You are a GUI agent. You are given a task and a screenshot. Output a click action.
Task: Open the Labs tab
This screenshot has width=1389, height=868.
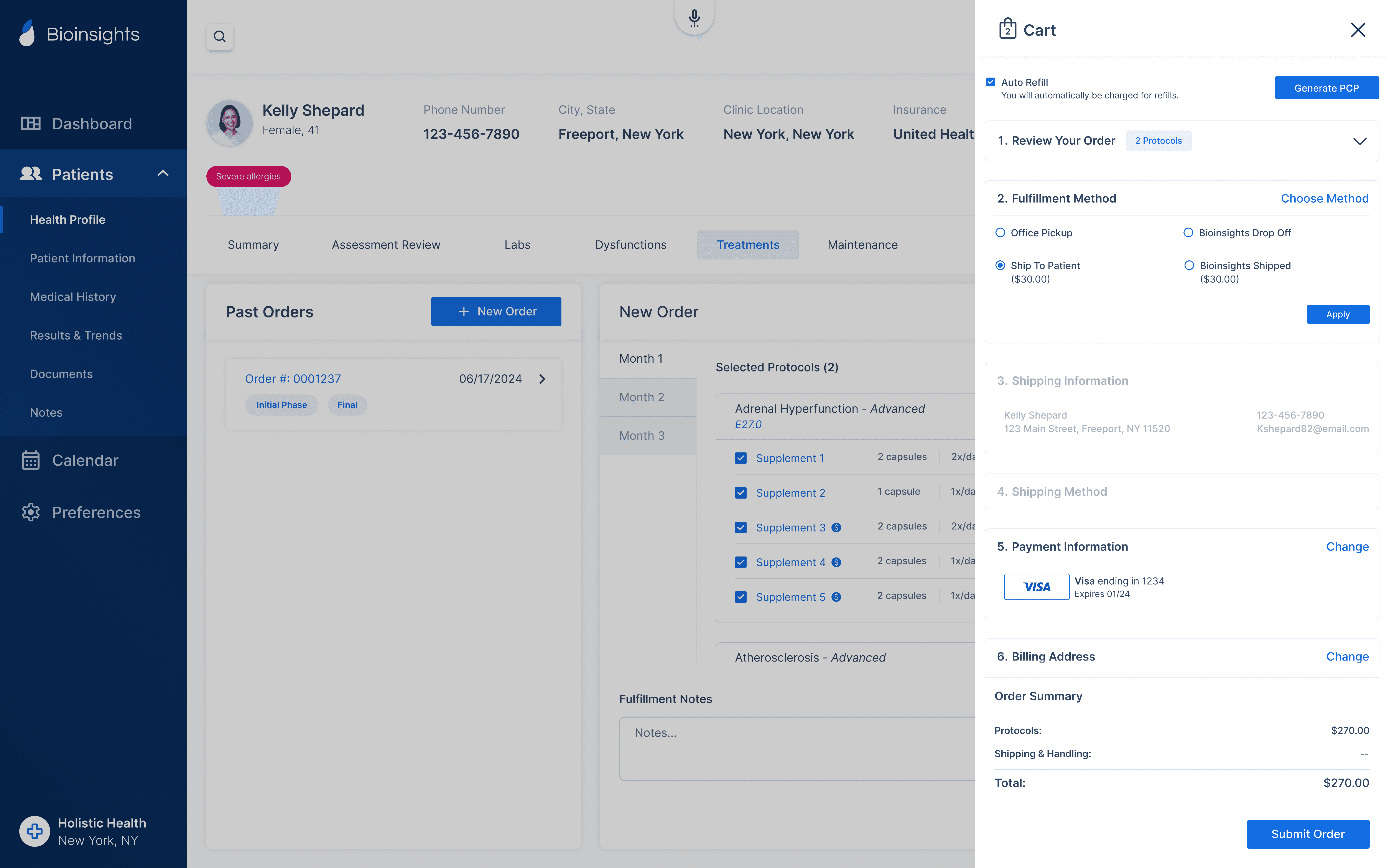(x=517, y=245)
